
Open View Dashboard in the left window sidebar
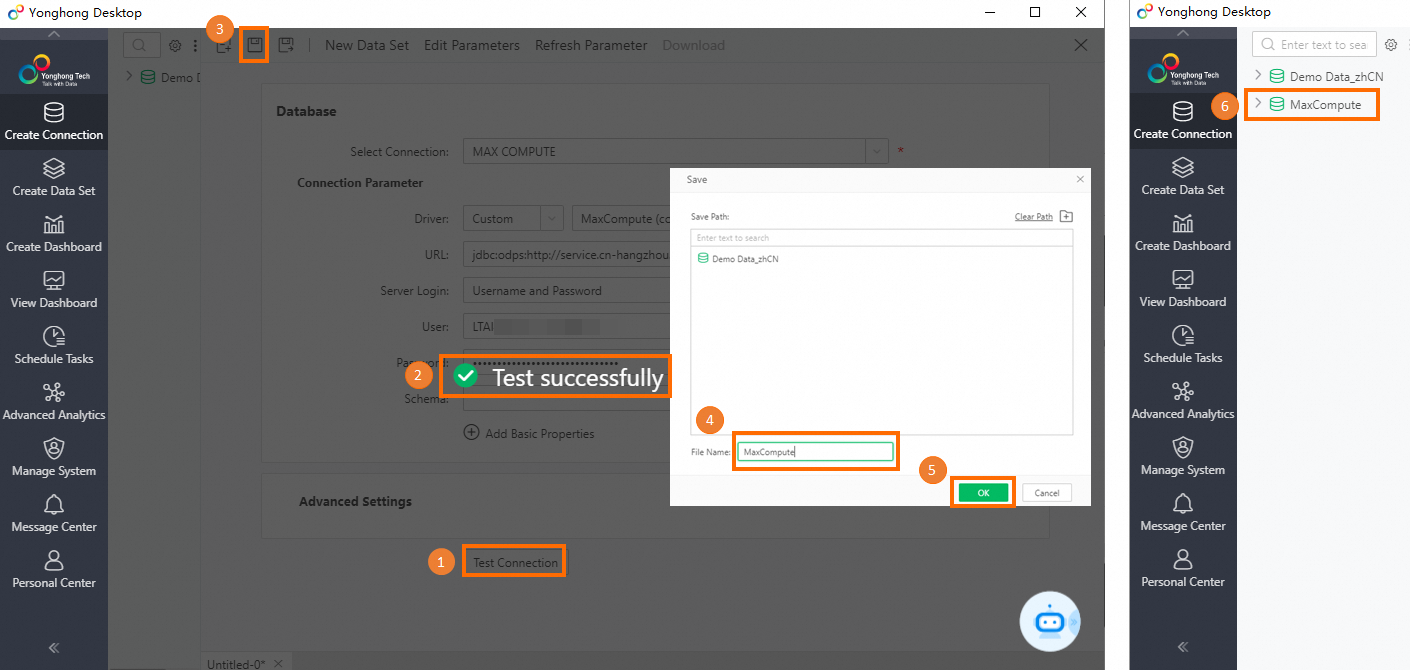tap(54, 290)
